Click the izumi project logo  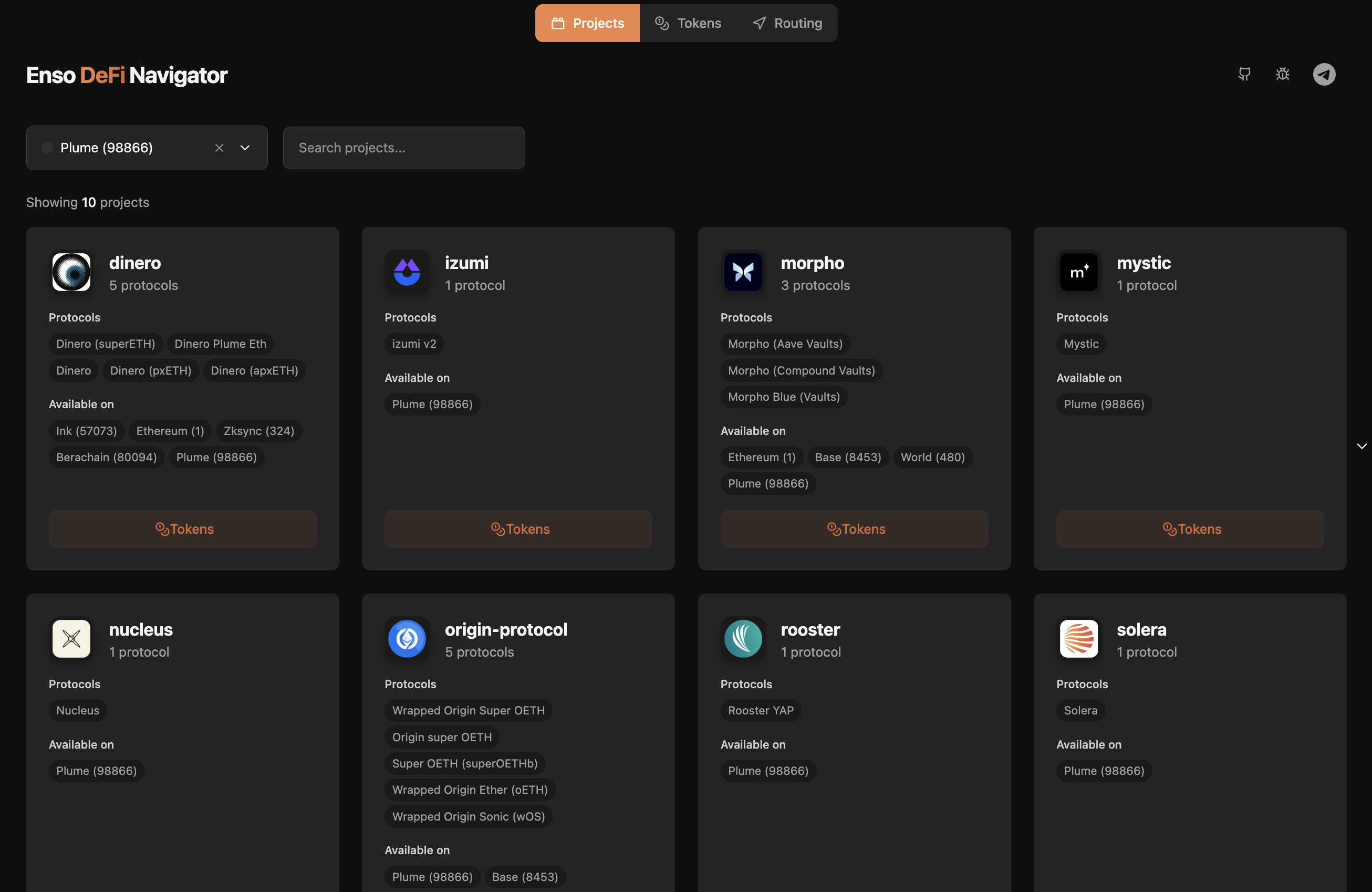point(407,272)
